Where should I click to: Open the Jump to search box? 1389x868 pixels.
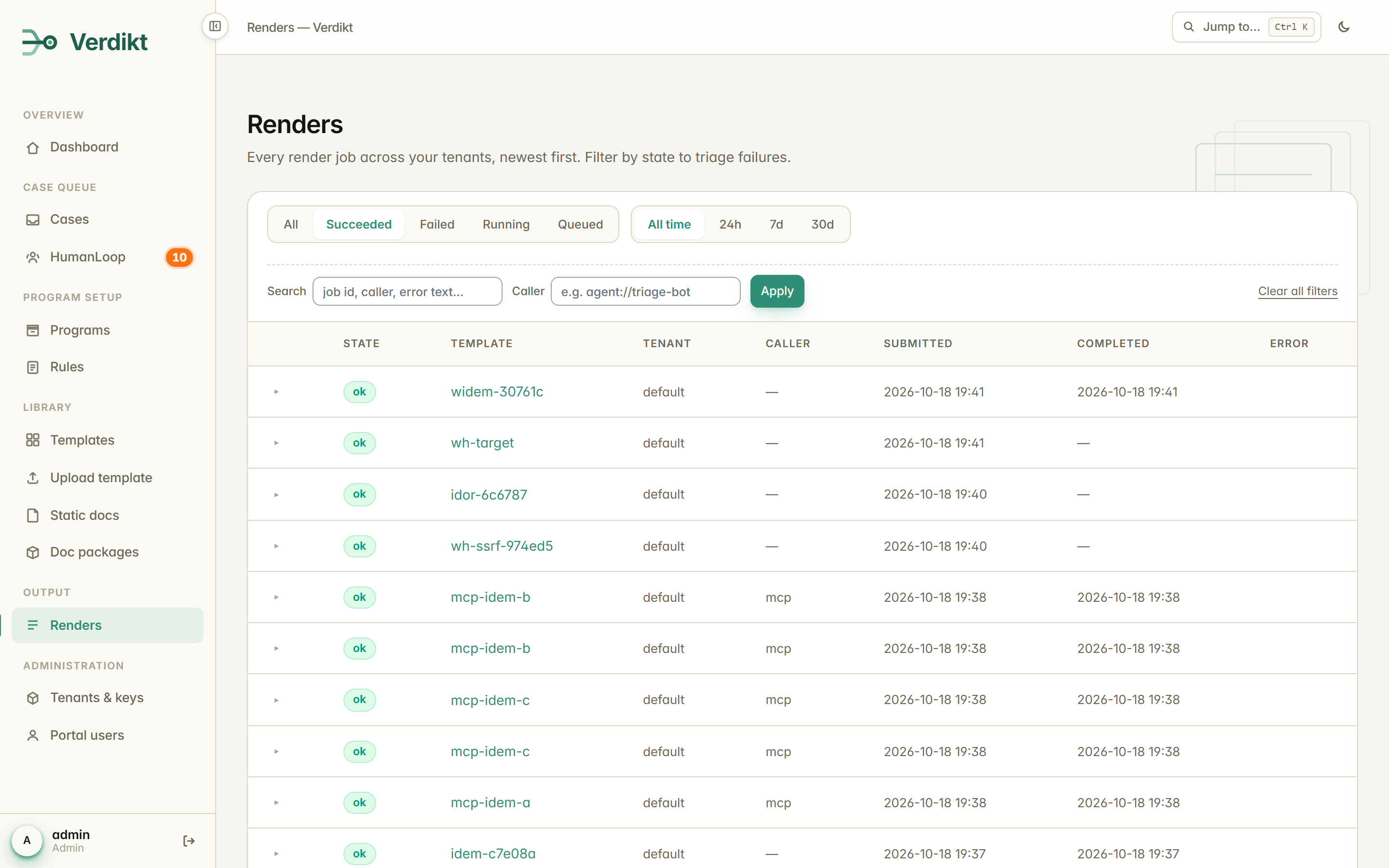[1246, 27]
